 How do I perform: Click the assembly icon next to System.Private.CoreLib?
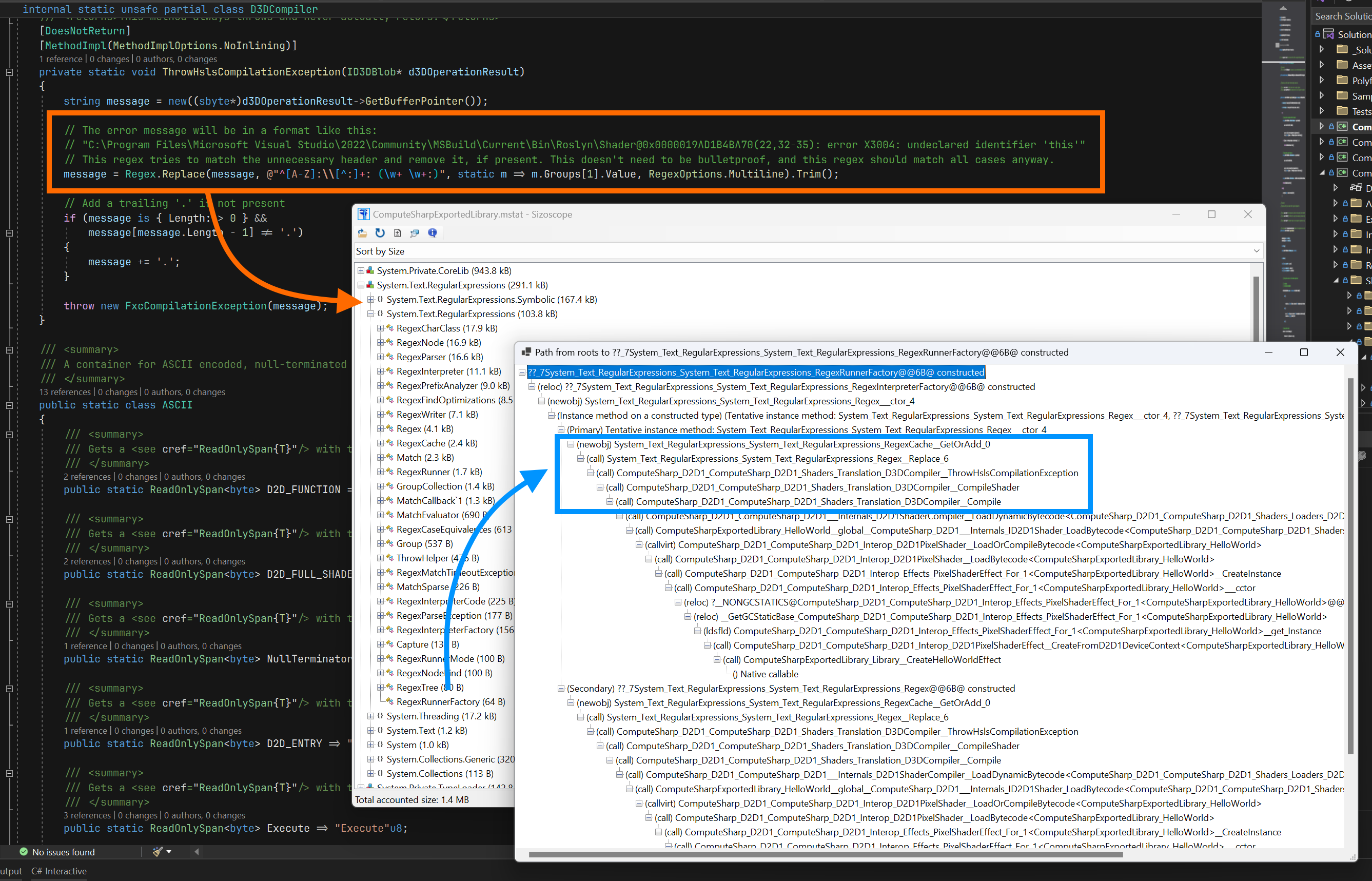(x=369, y=270)
